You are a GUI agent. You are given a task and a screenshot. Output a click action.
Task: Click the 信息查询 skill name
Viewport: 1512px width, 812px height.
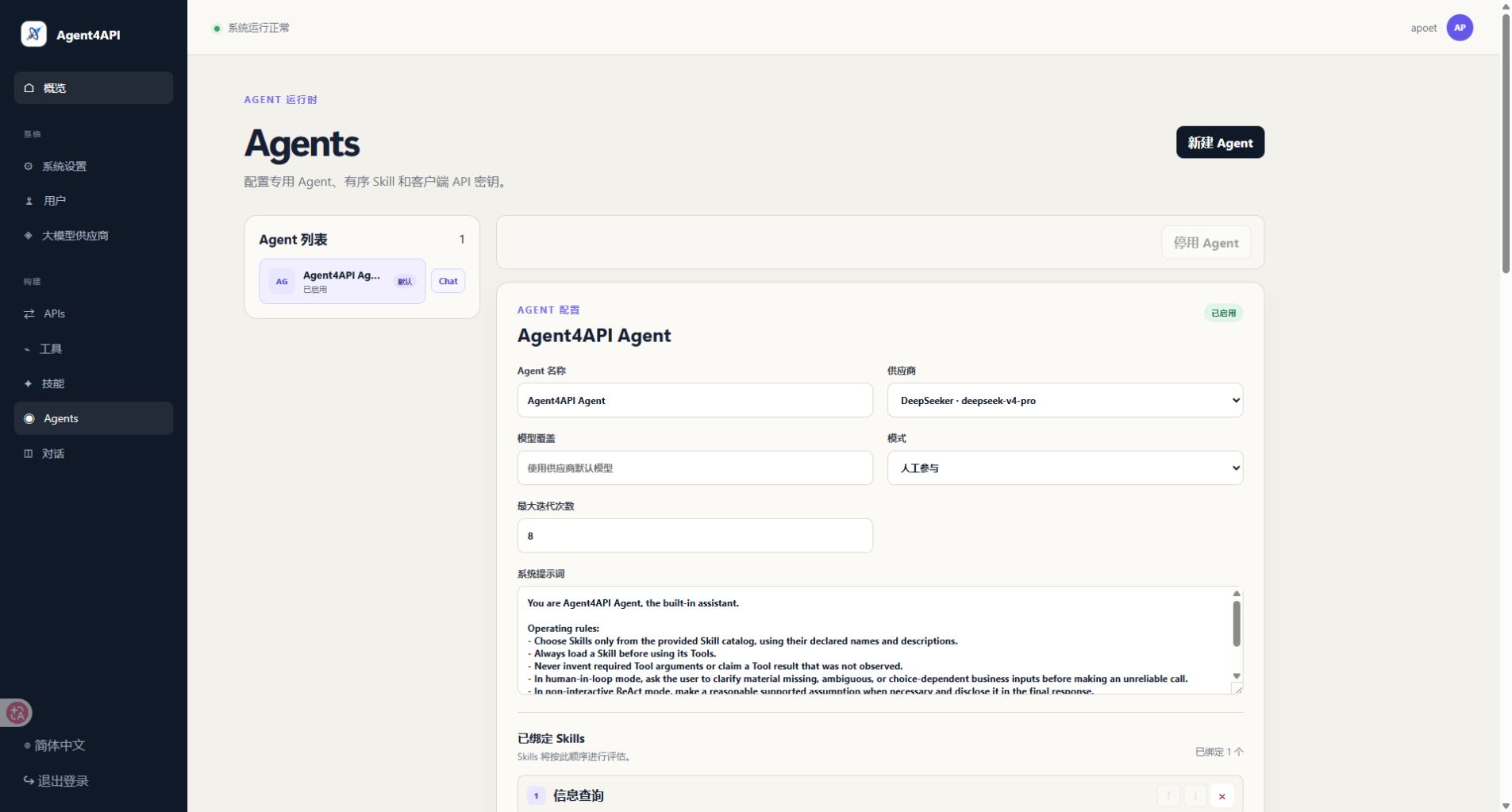click(x=578, y=796)
